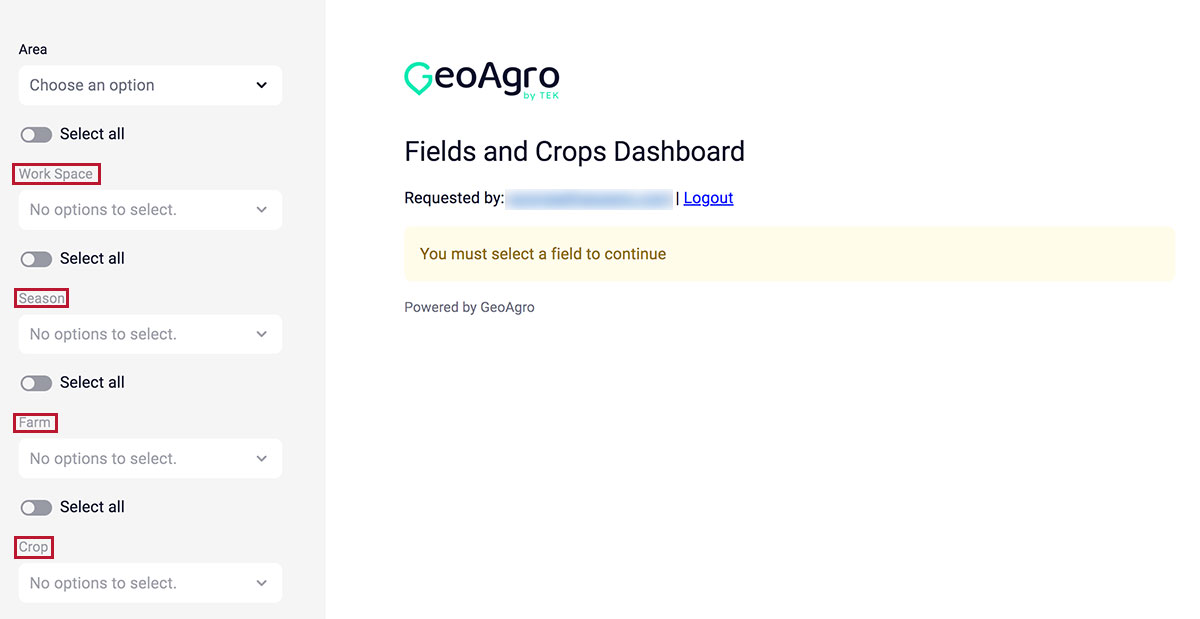Click the Fields and Crops Dashboard heading
Screen dimensions: 1200x619
click(573, 151)
